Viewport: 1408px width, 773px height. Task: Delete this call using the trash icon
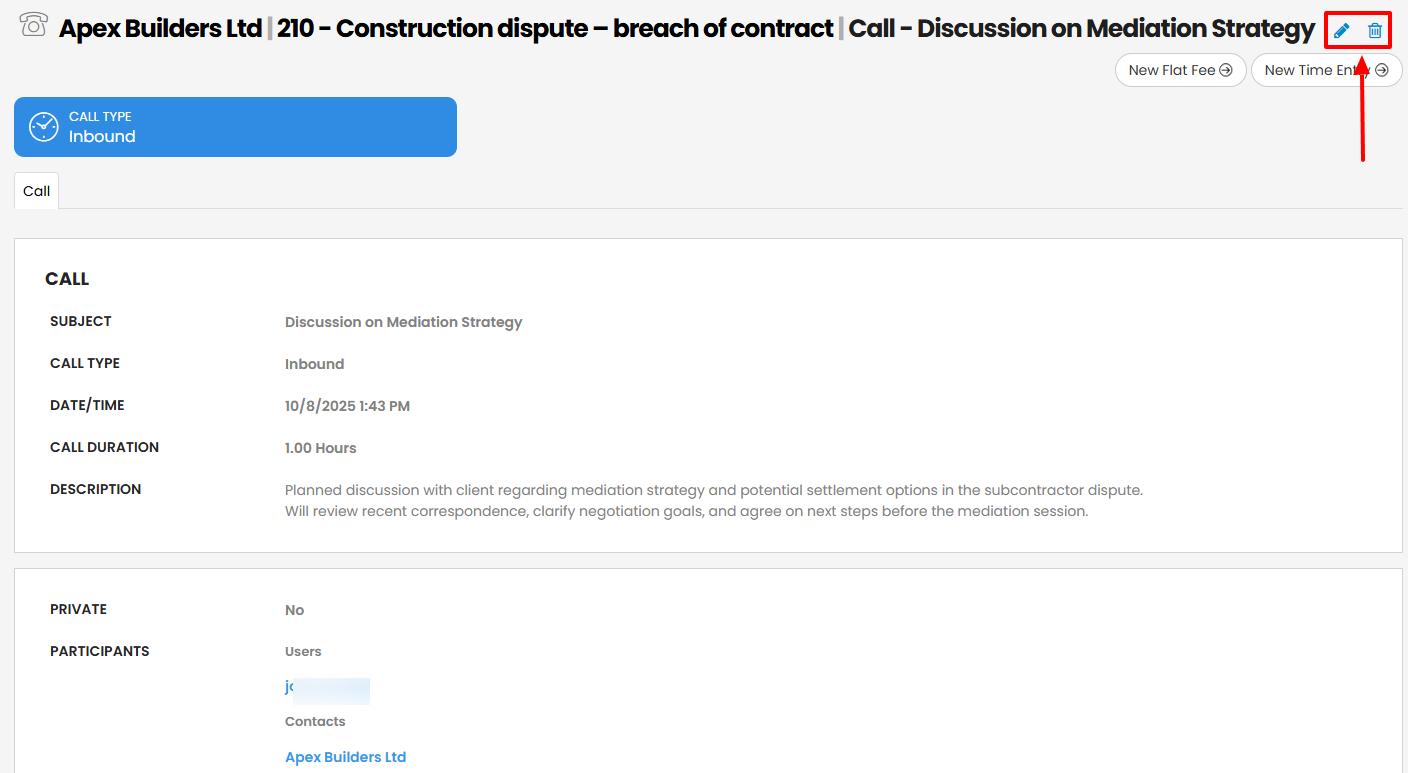pyautogui.click(x=1374, y=29)
